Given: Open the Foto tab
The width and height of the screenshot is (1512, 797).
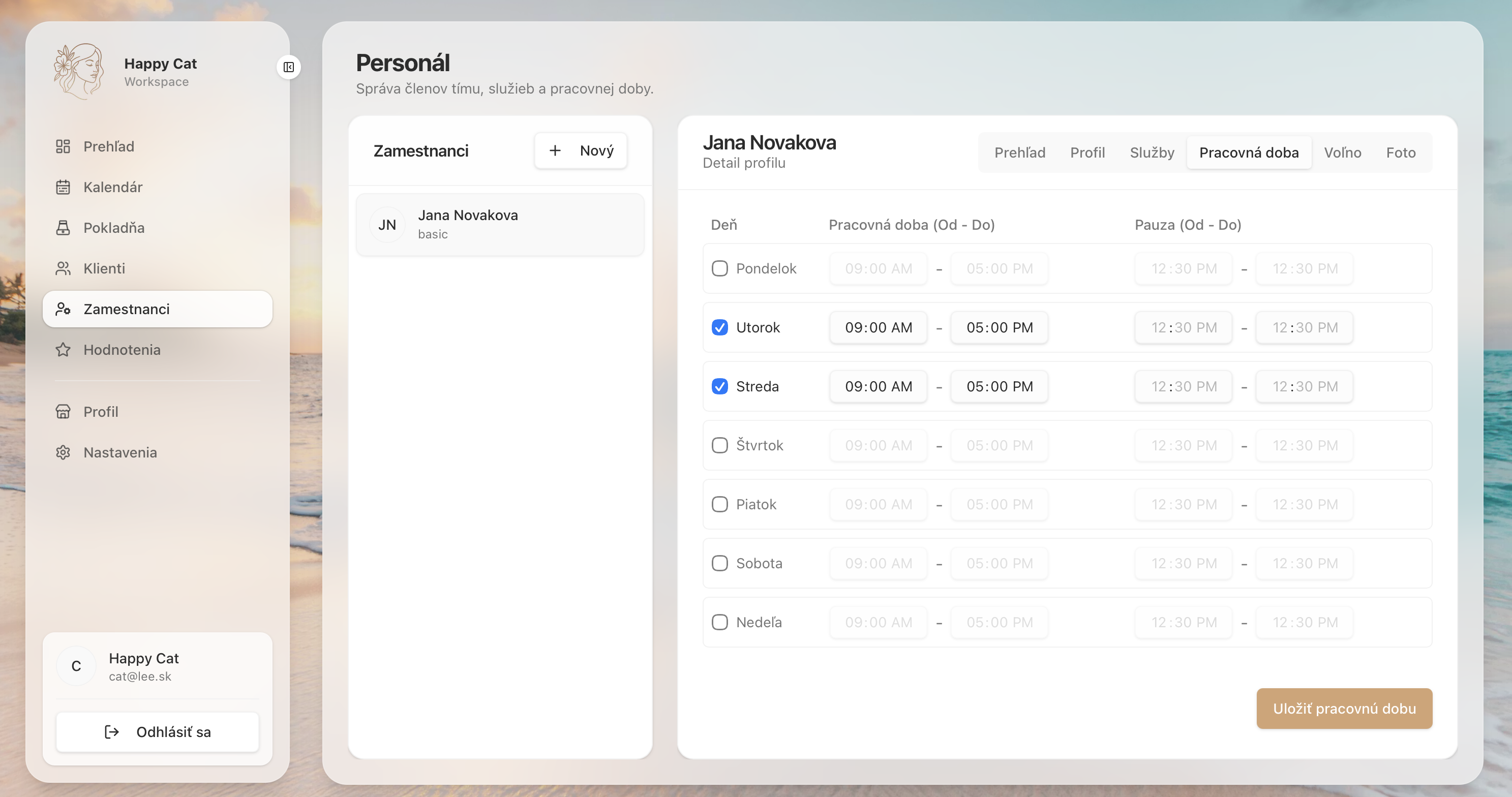Looking at the screenshot, I should [x=1401, y=152].
